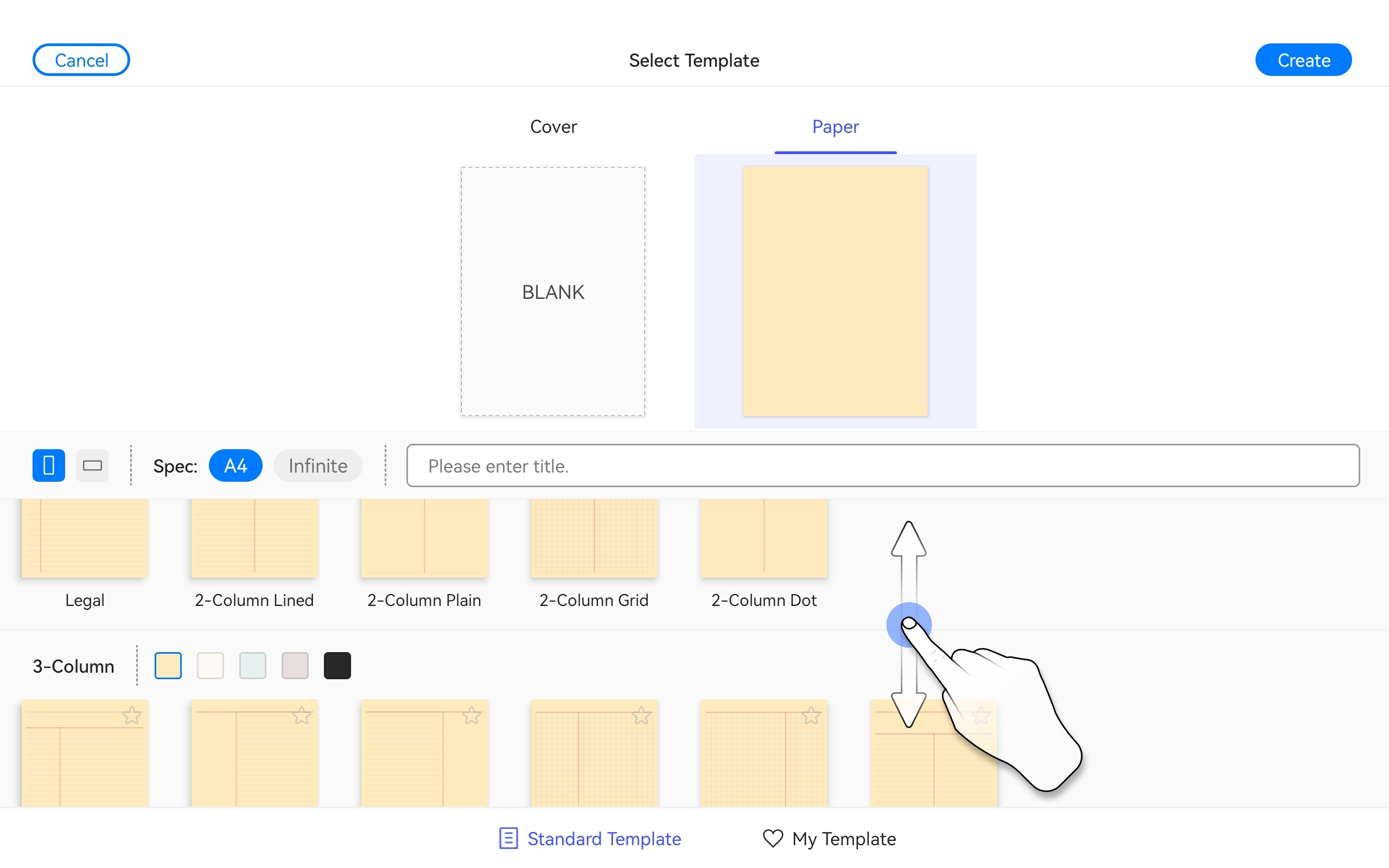Click the title input field

883,465
